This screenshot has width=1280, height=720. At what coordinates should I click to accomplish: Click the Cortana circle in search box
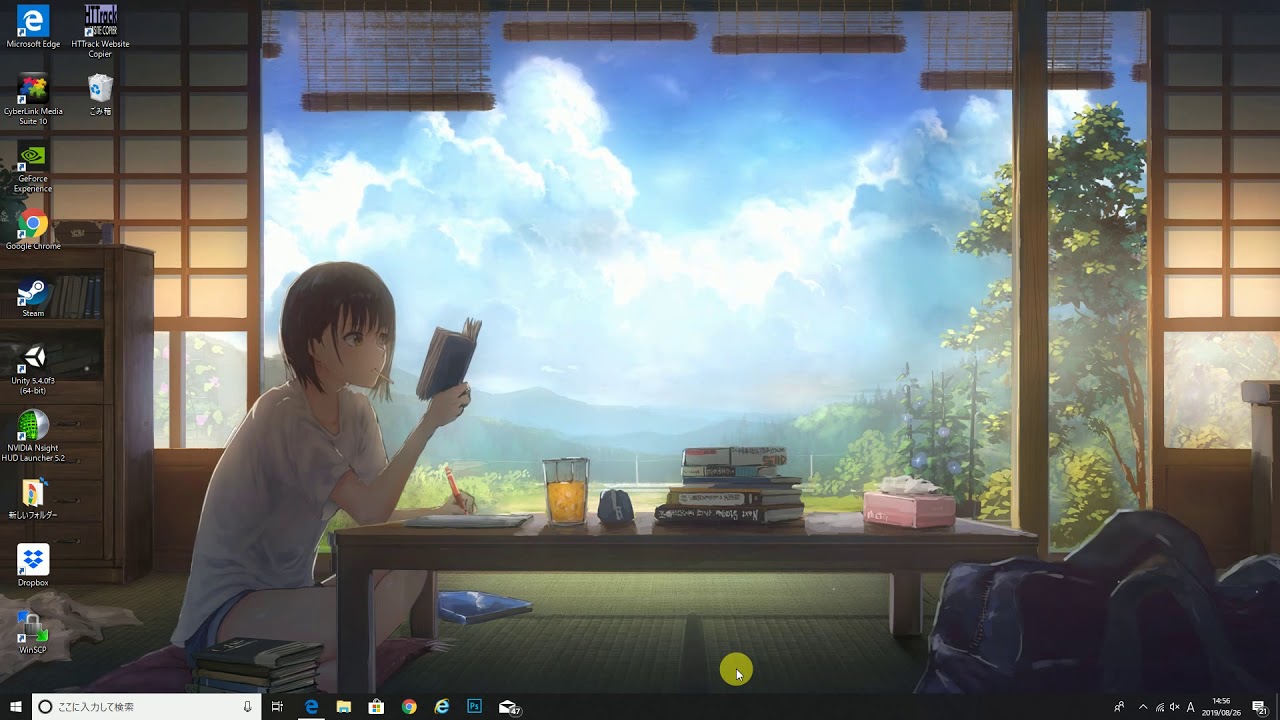pyautogui.click(x=45, y=707)
